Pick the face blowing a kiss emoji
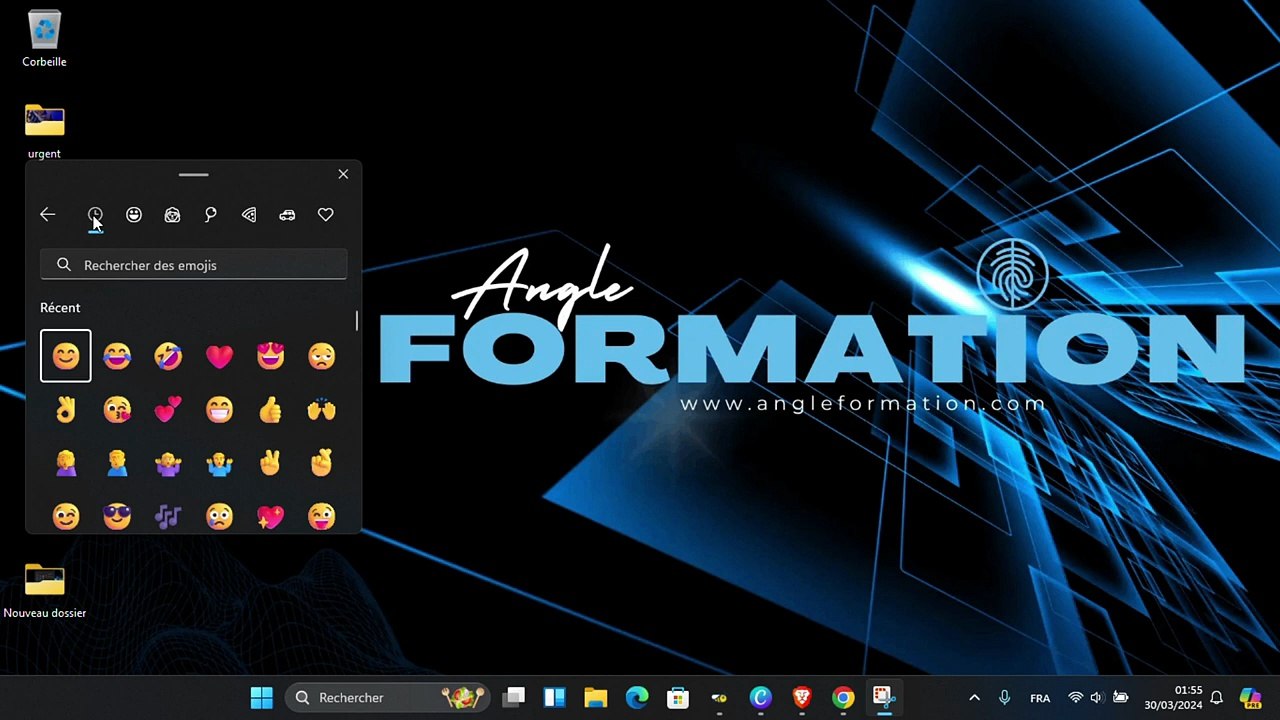 [117, 409]
